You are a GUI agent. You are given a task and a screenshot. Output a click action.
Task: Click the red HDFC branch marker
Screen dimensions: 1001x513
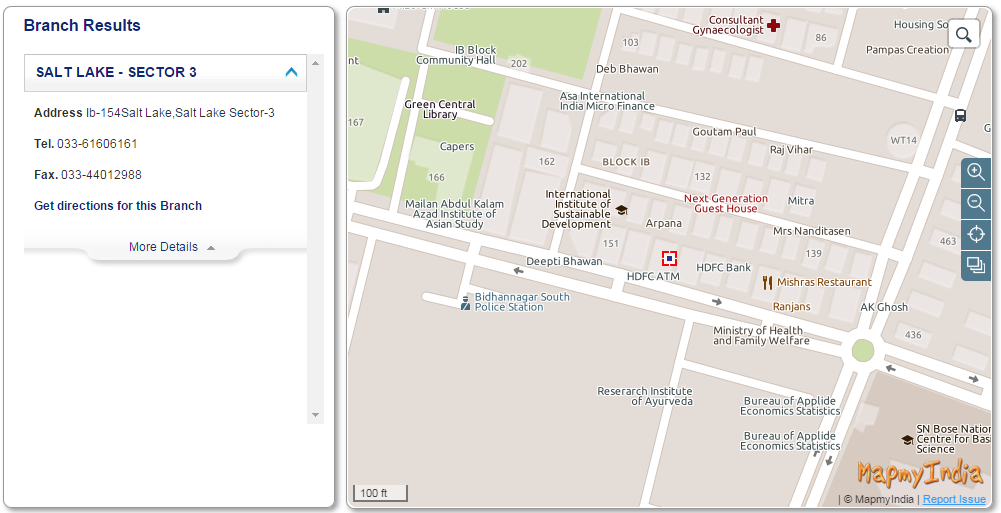pyautogui.click(x=669, y=258)
